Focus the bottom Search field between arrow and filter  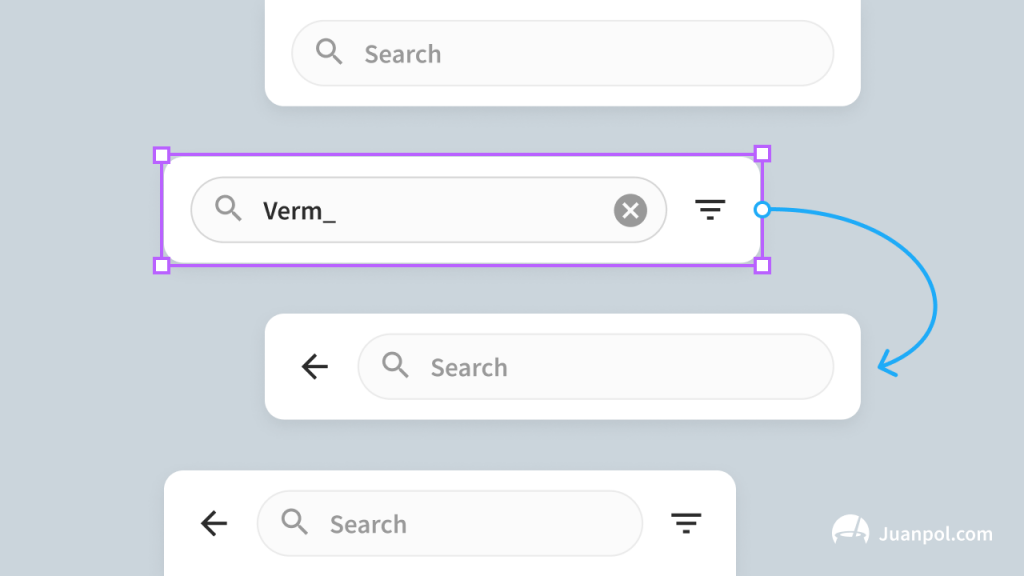pos(450,523)
